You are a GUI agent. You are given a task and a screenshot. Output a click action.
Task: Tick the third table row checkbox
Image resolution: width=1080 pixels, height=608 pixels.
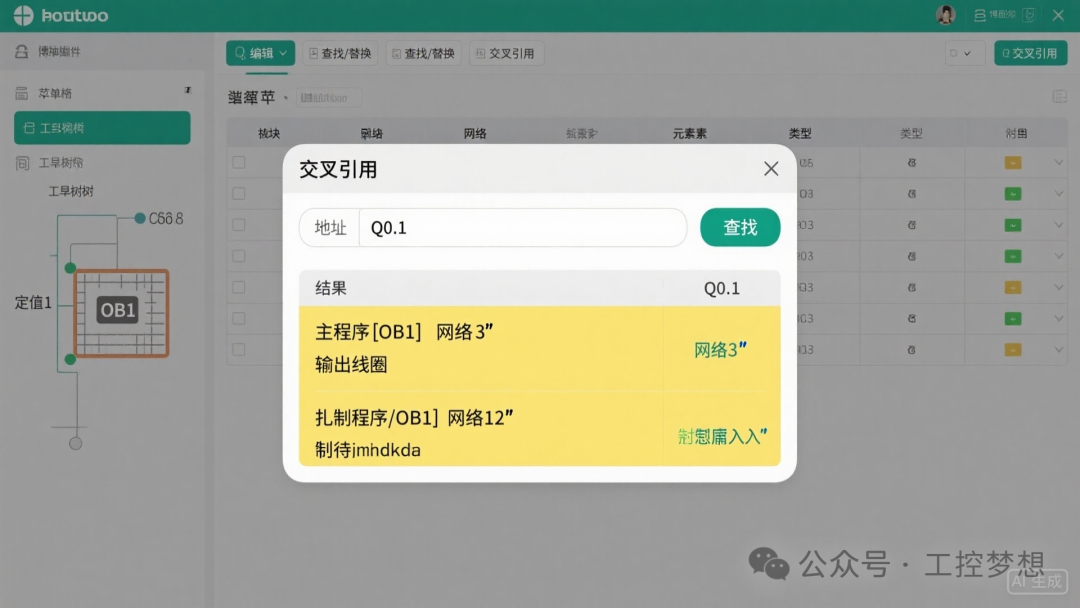point(239,224)
